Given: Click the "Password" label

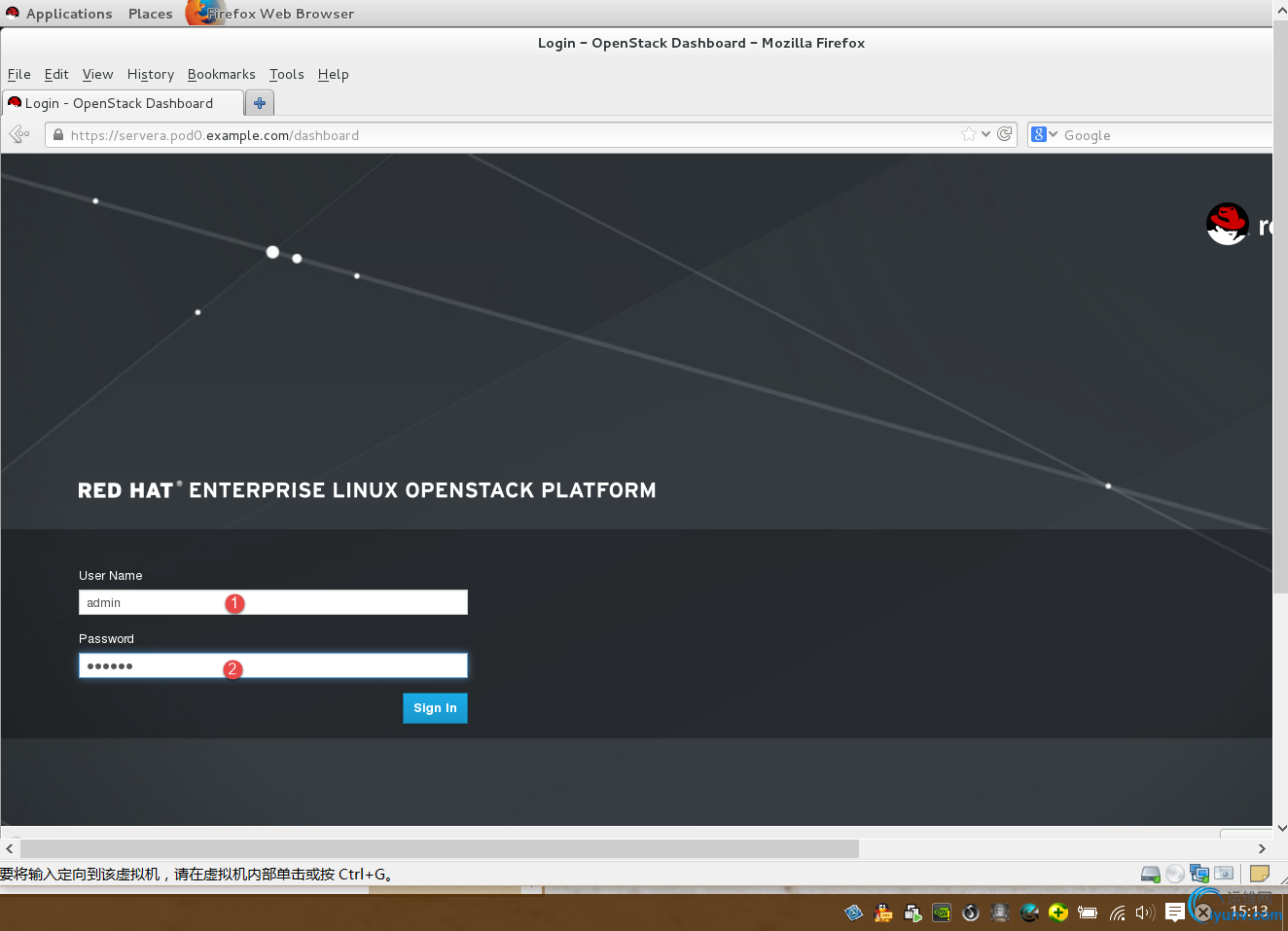Looking at the screenshot, I should point(107,639).
